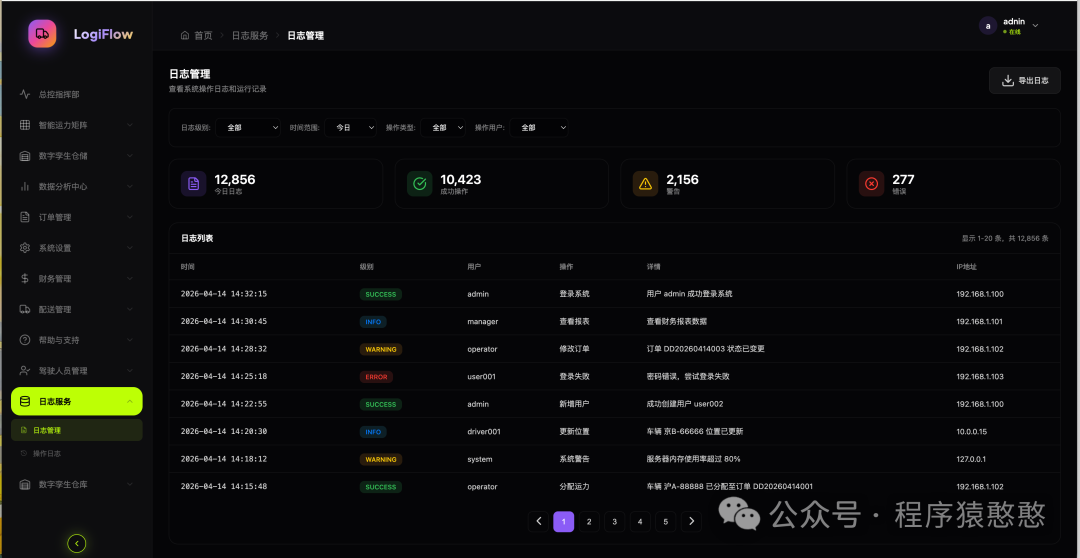Viewport: 1080px width, 558px height.
Task: Go to page 3 of the log list
Action: (614, 521)
